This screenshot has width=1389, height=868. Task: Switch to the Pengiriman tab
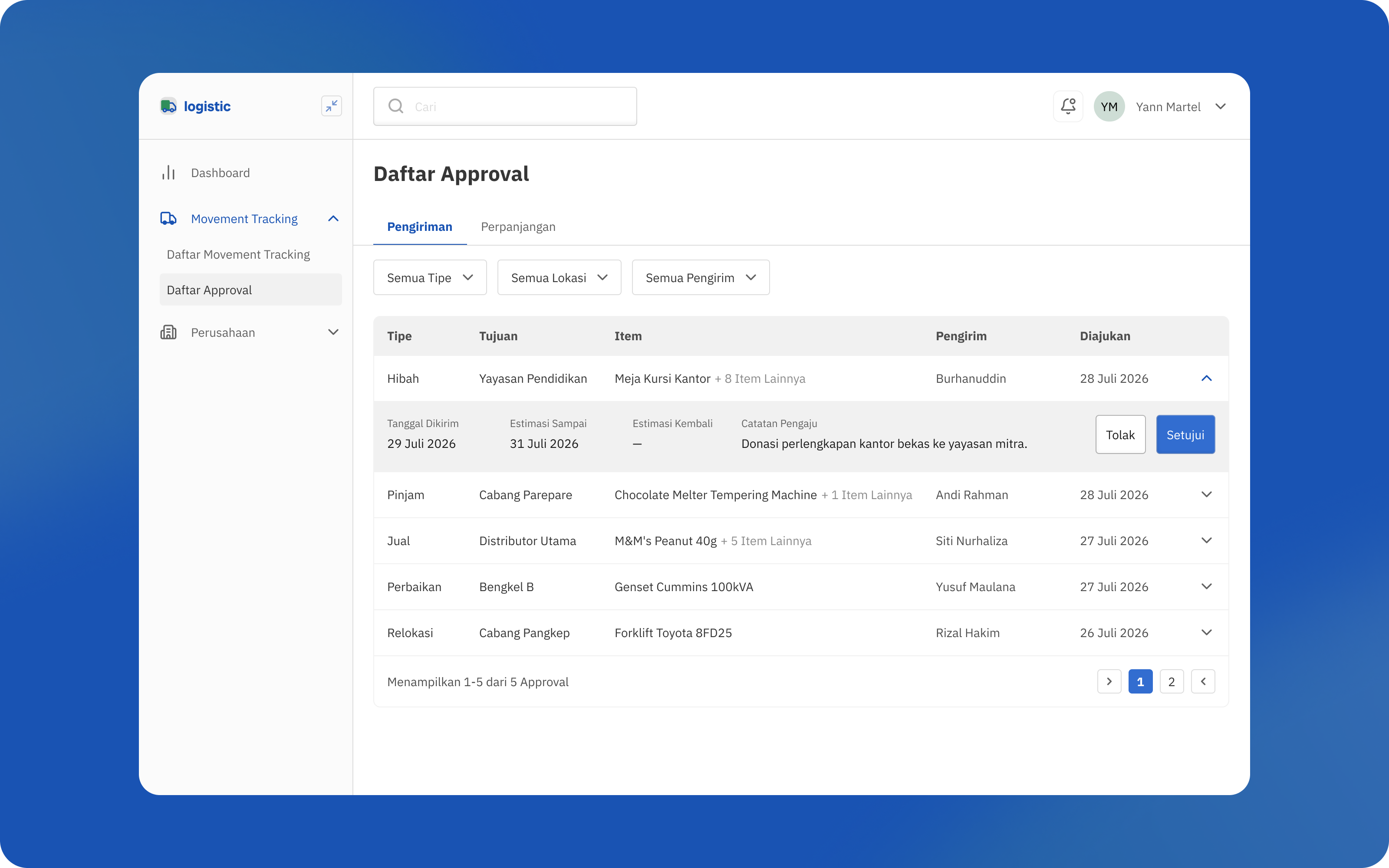coord(420,227)
